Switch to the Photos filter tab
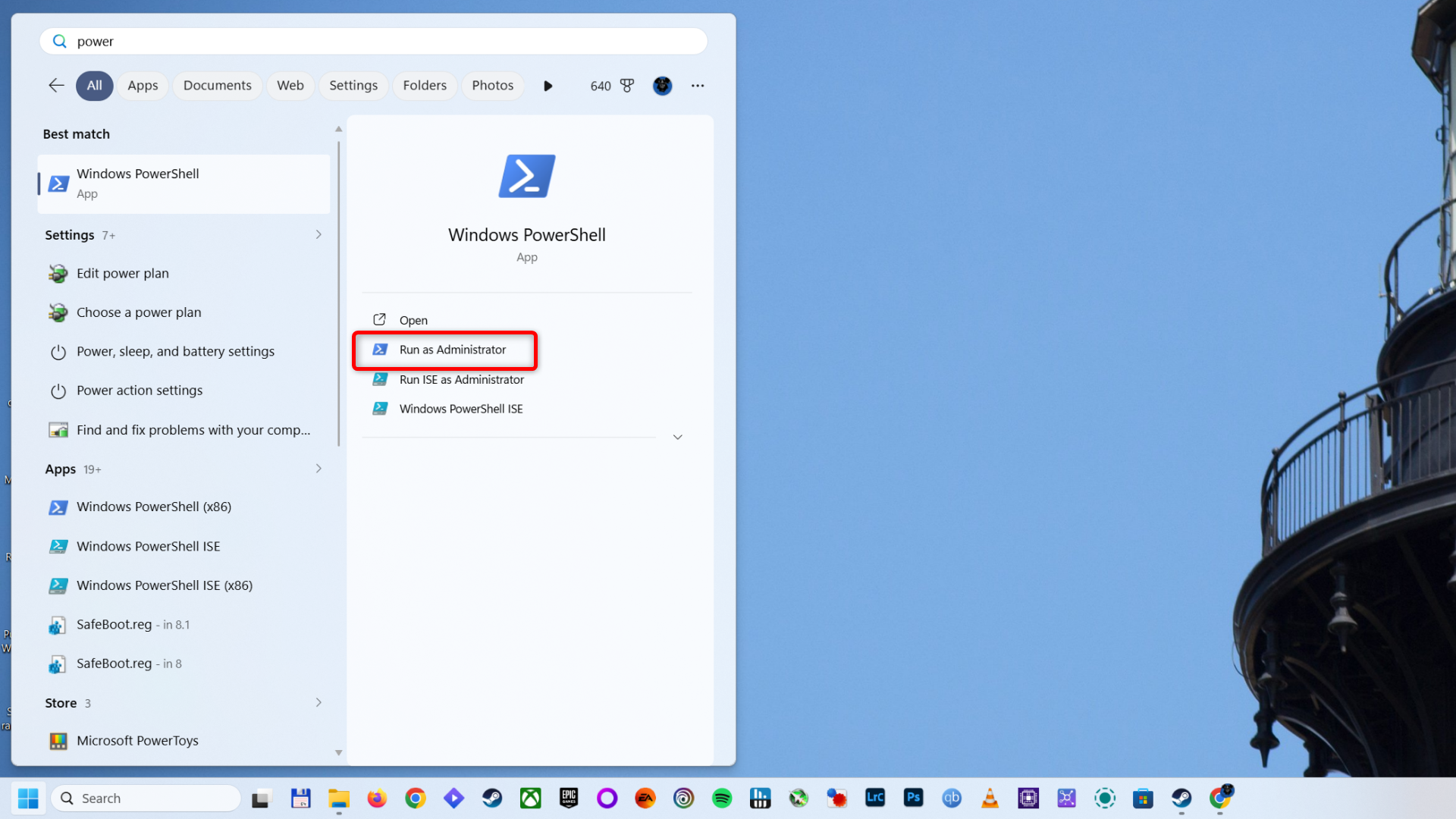 click(x=493, y=86)
